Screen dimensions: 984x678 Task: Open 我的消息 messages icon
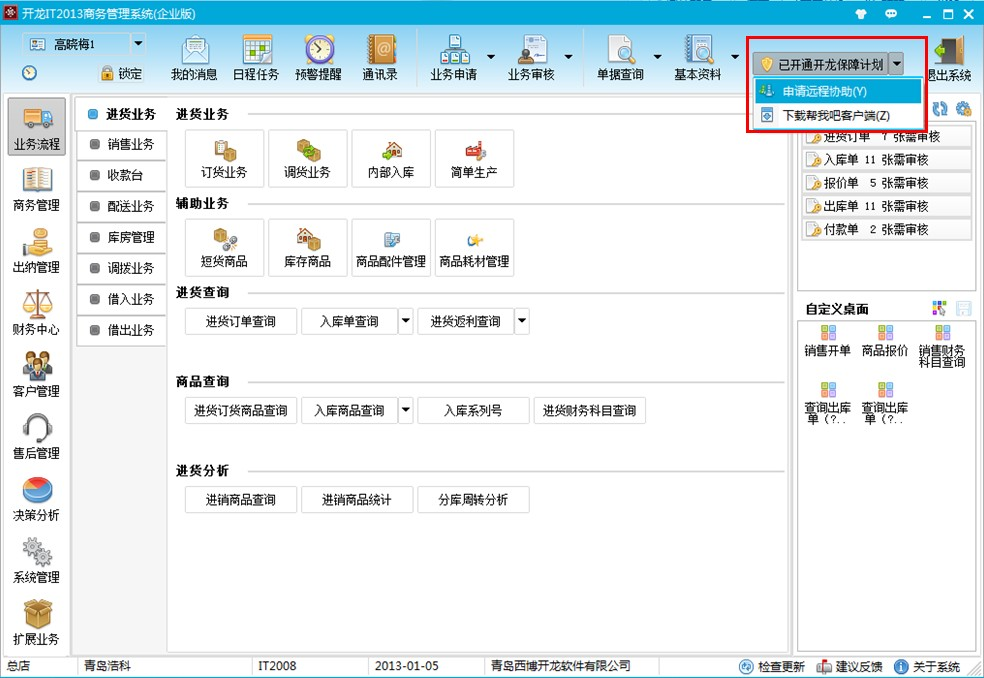point(195,58)
